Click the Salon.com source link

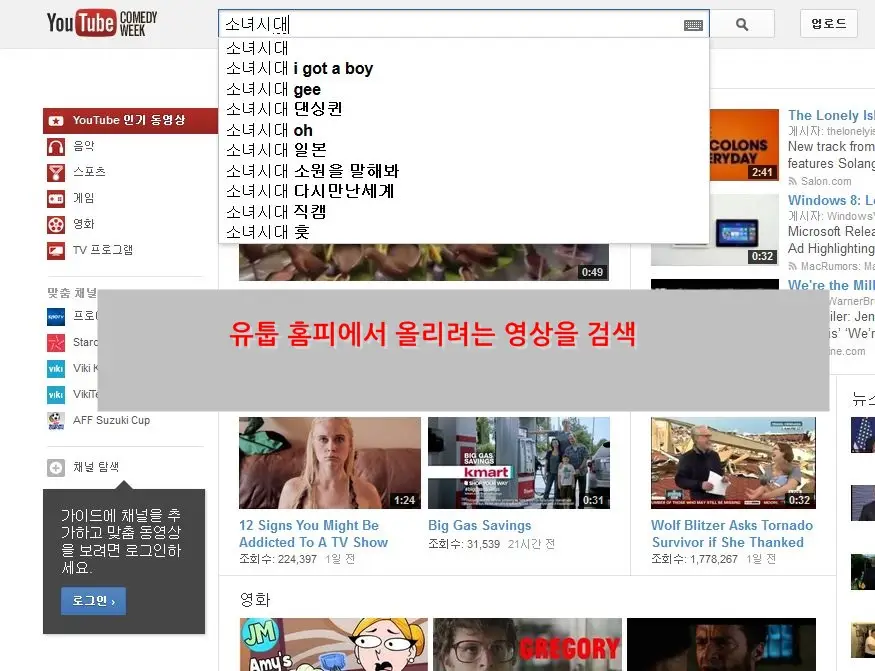point(826,181)
